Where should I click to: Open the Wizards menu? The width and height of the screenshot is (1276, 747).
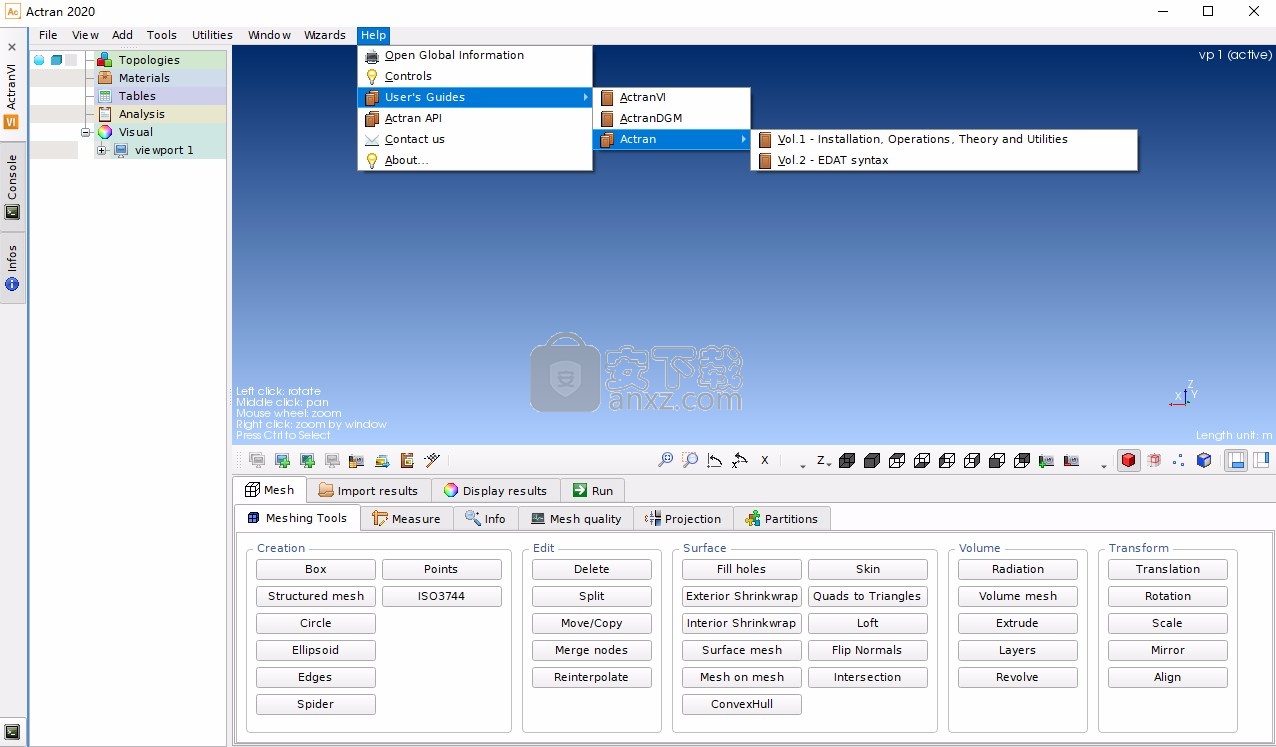click(x=325, y=35)
